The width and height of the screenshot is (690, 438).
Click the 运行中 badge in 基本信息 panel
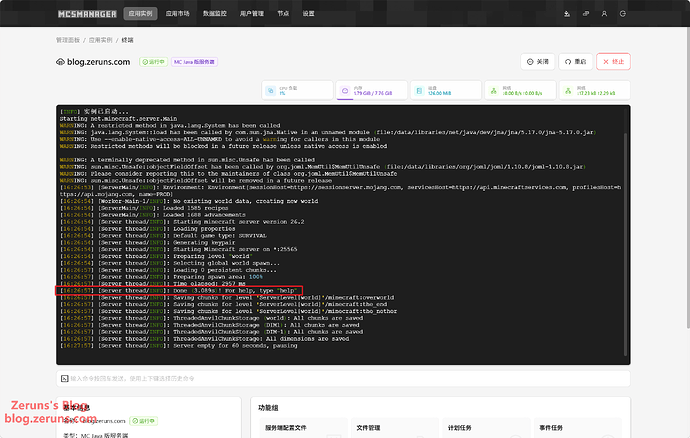(x=143, y=421)
